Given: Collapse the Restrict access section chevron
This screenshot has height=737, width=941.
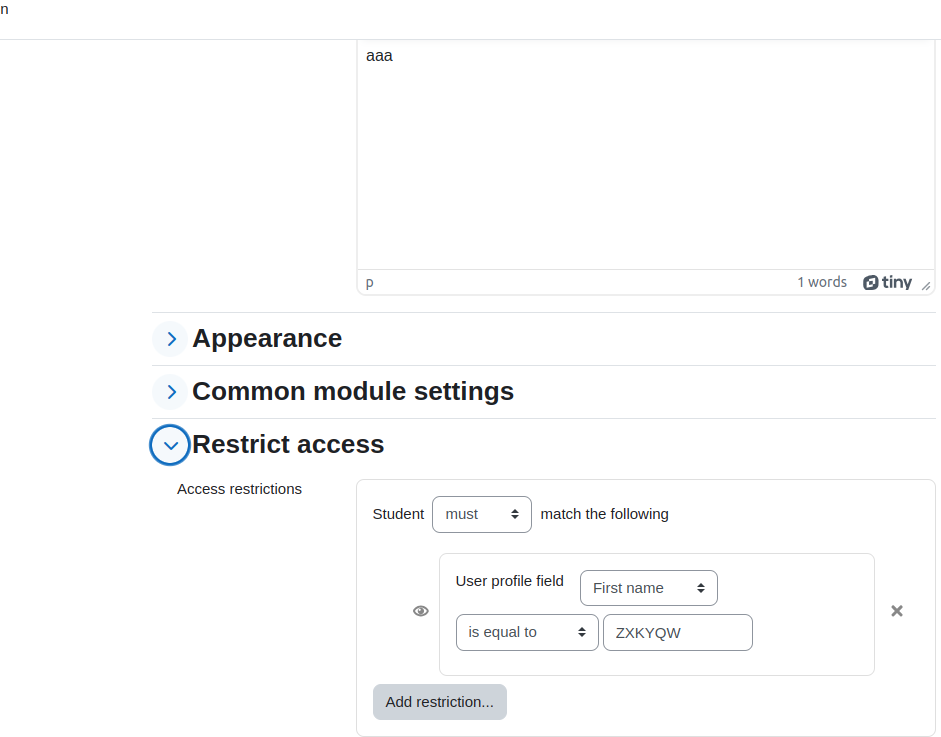Looking at the screenshot, I should (x=170, y=445).
